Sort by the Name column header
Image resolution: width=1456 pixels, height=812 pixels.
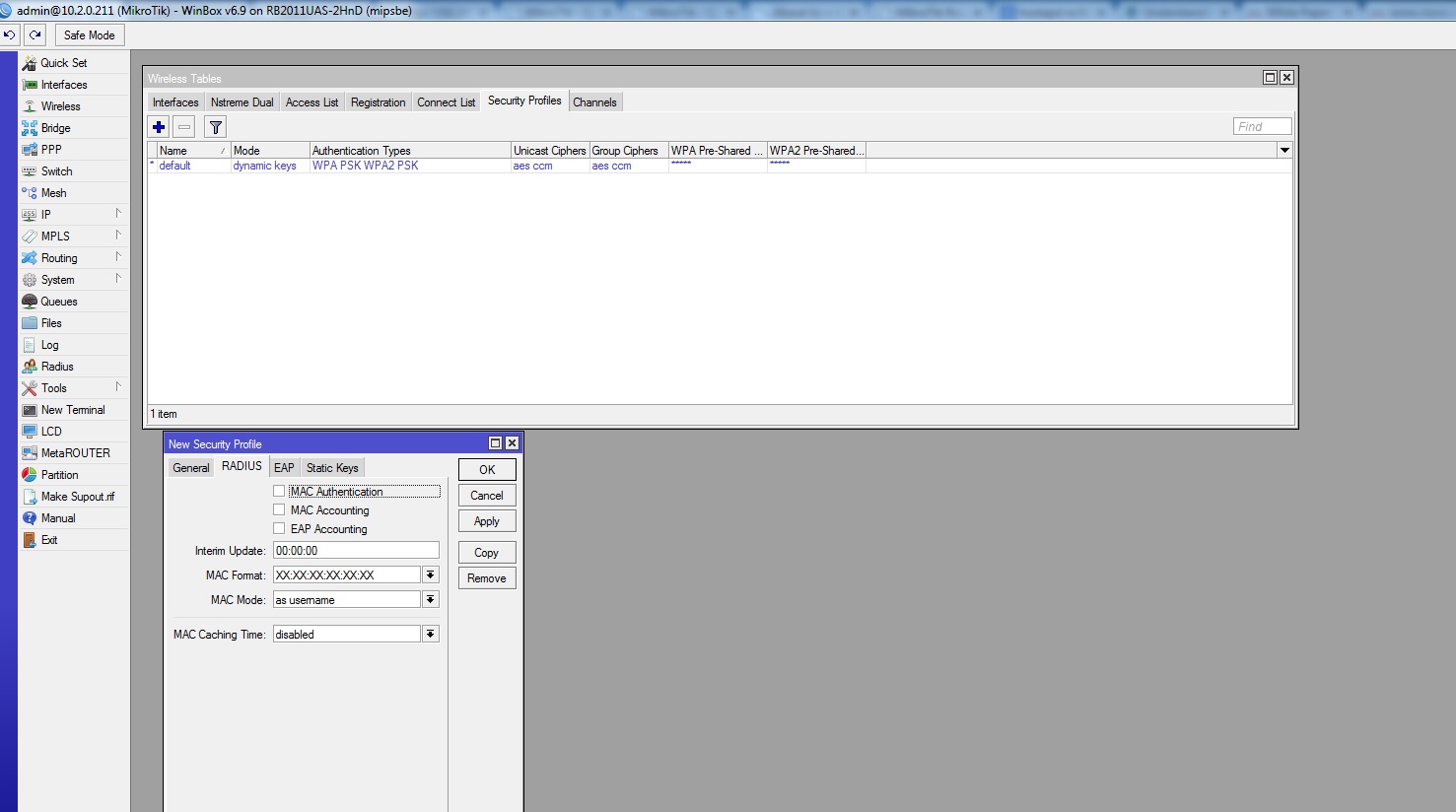coord(193,151)
